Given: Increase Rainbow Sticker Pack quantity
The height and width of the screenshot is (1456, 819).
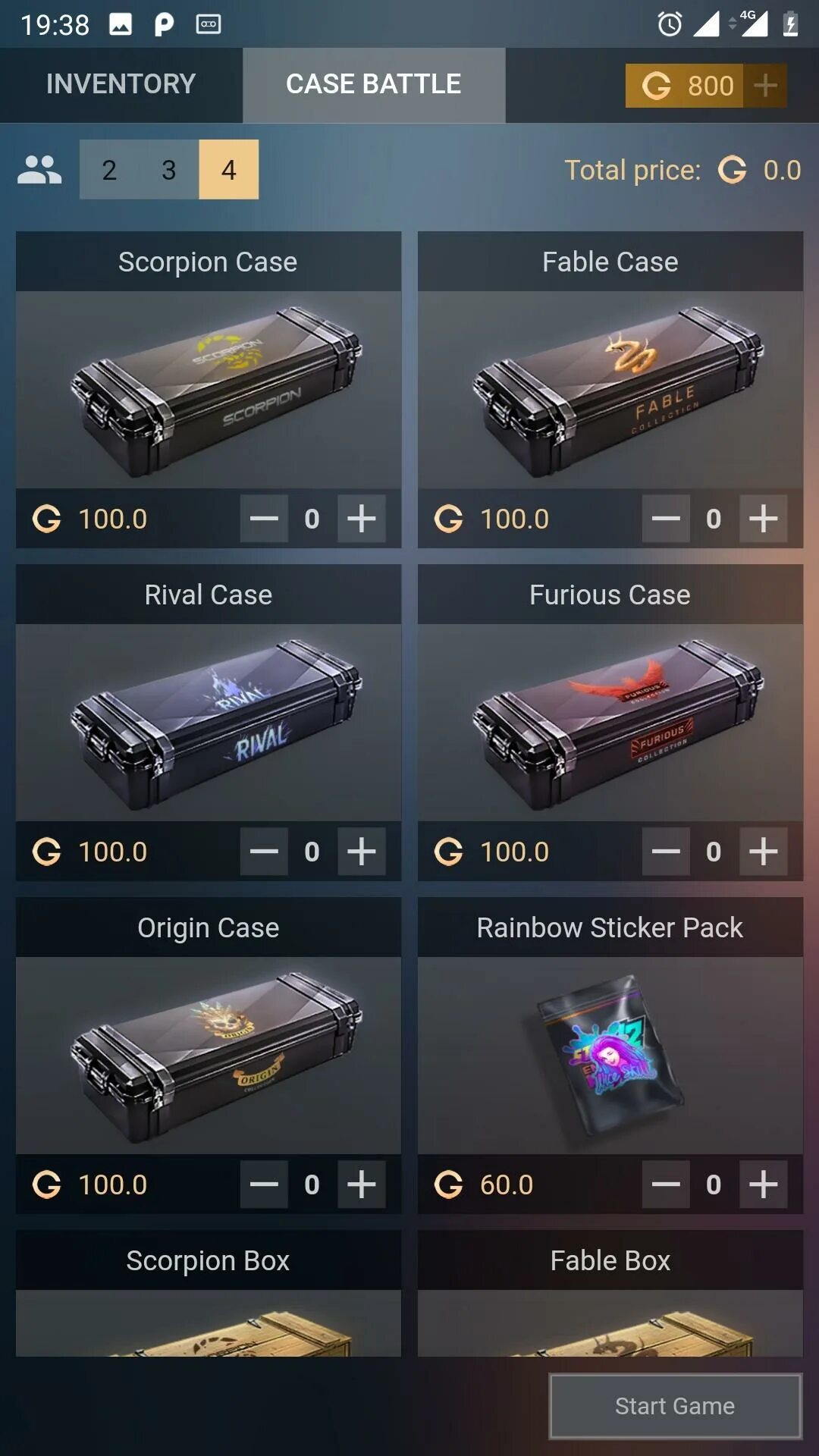Looking at the screenshot, I should click(x=764, y=1185).
